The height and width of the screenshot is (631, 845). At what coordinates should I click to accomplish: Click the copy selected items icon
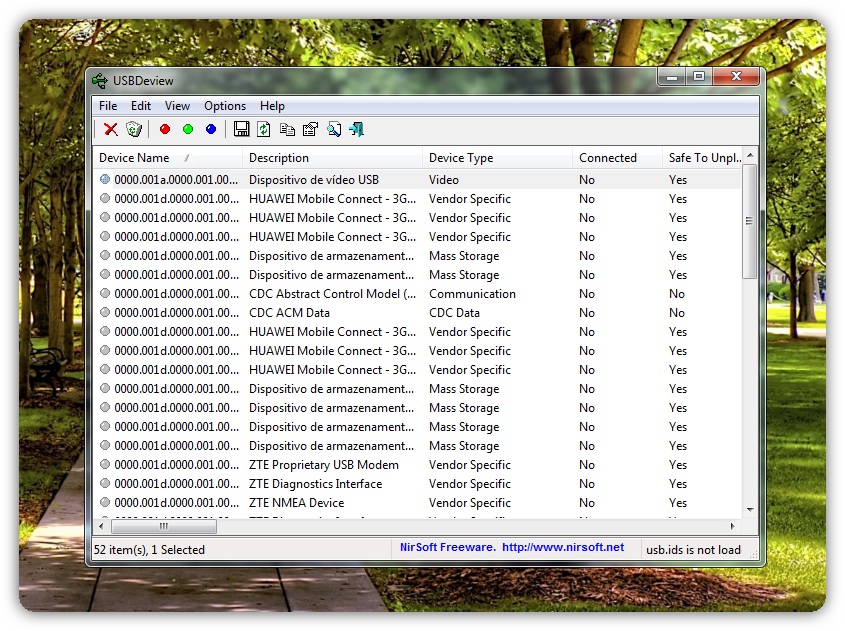[287, 129]
